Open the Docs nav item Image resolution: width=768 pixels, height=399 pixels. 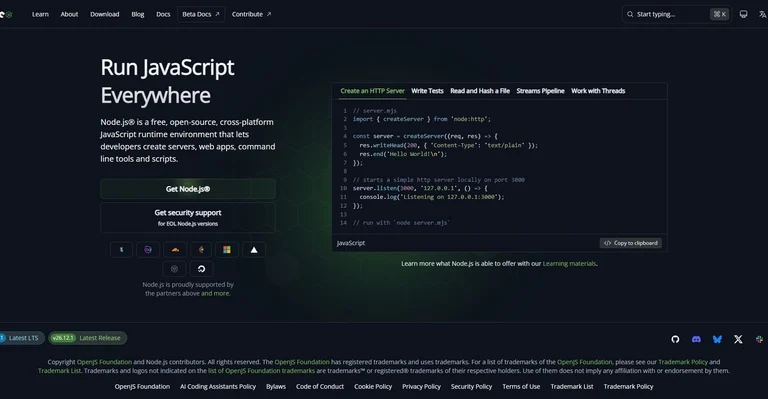(x=163, y=14)
